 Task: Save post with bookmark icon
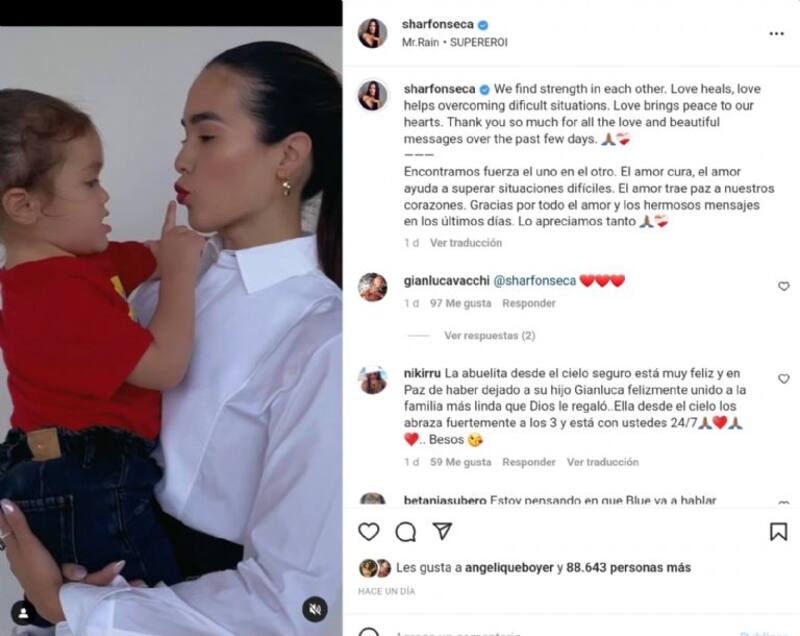tap(778, 531)
